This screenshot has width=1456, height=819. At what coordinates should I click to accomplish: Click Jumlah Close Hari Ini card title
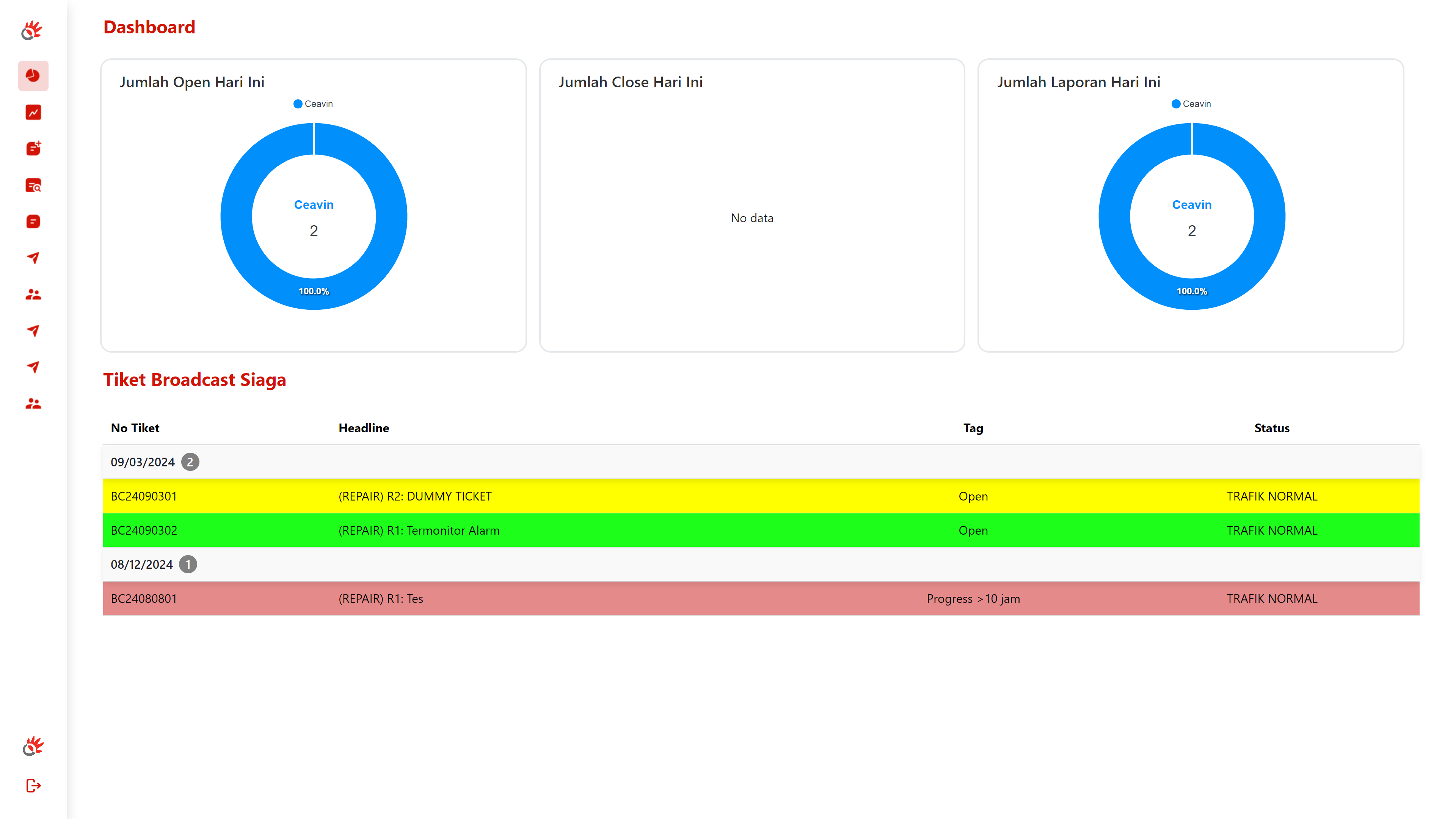pyautogui.click(x=630, y=82)
